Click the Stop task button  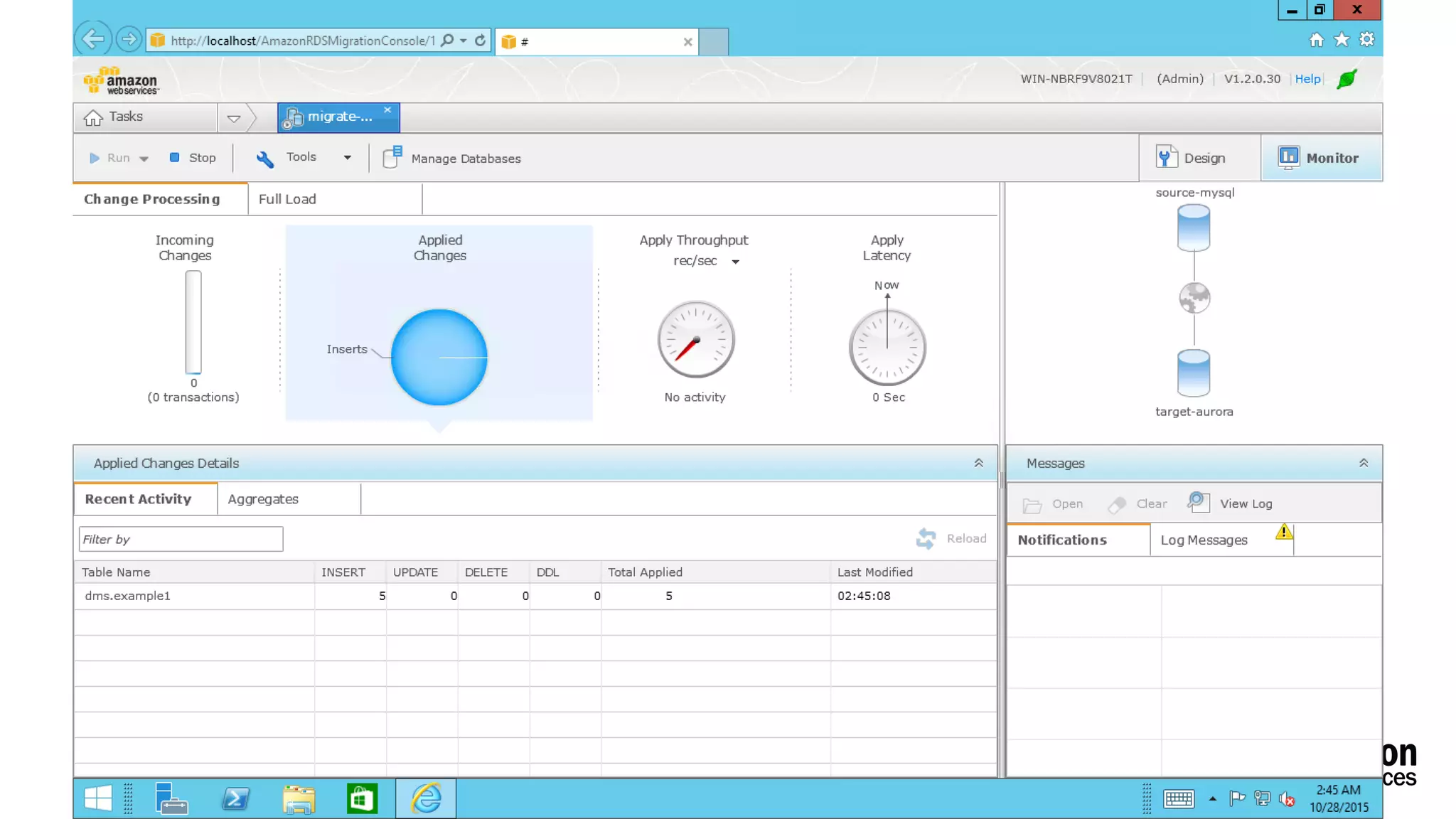tap(192, 158)
